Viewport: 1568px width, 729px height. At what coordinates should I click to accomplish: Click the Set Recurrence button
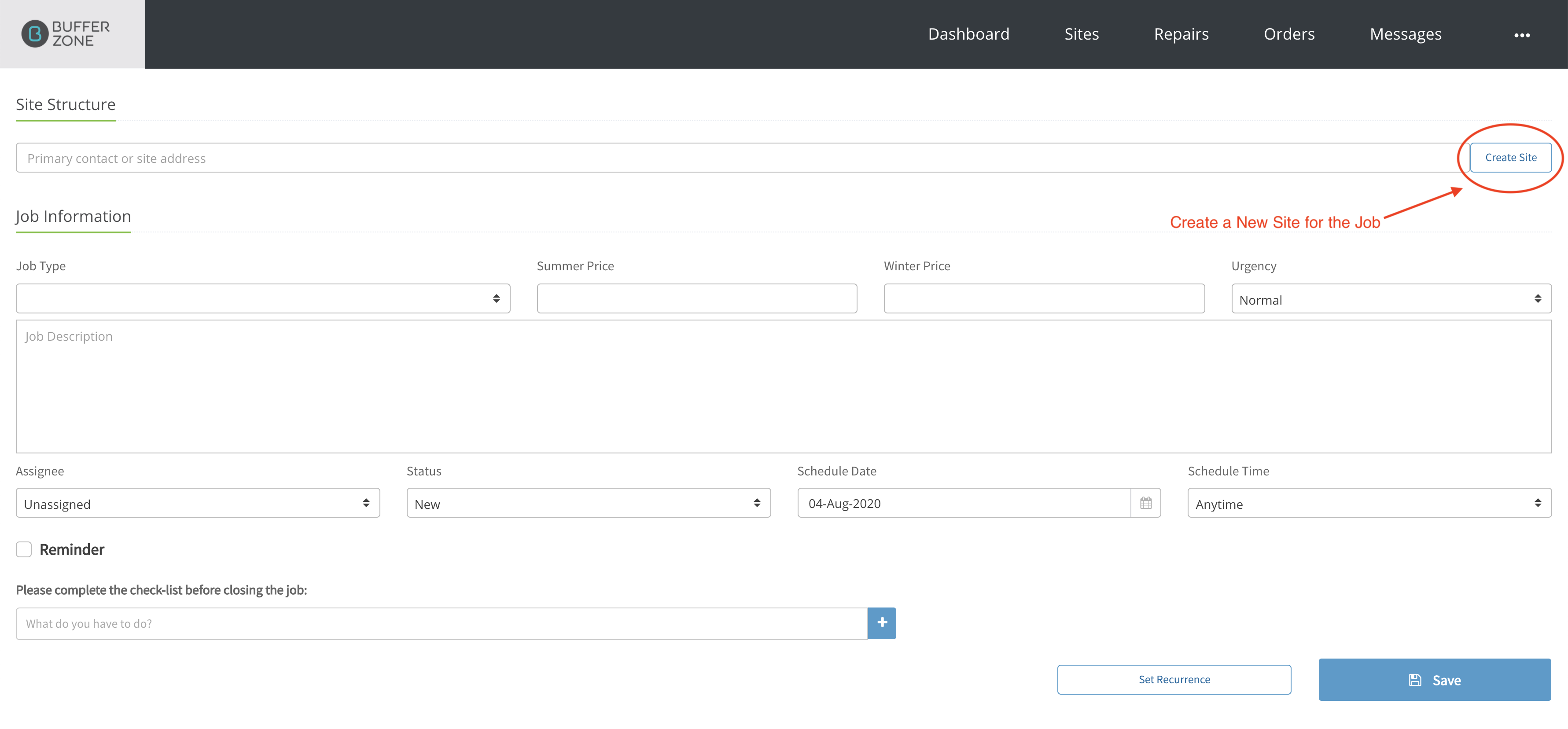tap(1174, 680)
